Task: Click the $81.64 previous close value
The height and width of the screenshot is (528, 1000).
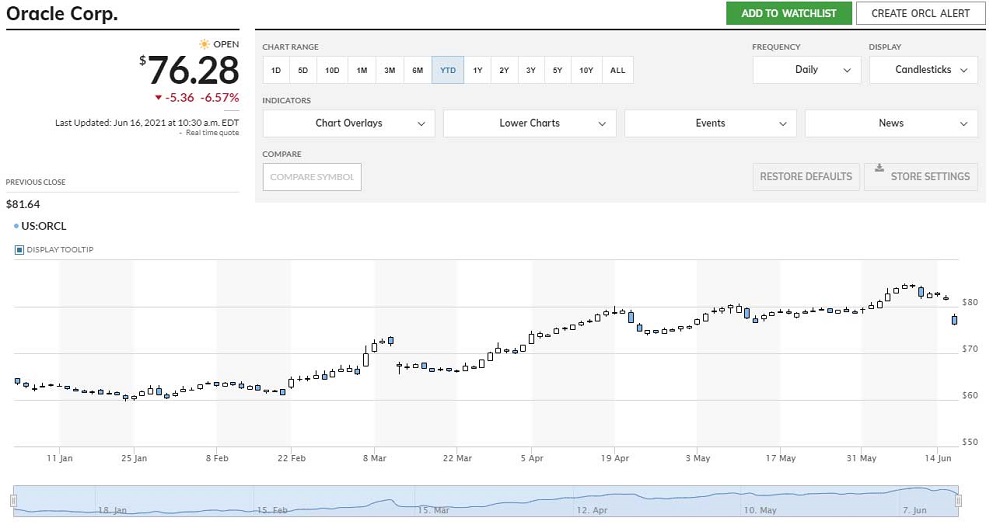Action: (x=23, y=204)
